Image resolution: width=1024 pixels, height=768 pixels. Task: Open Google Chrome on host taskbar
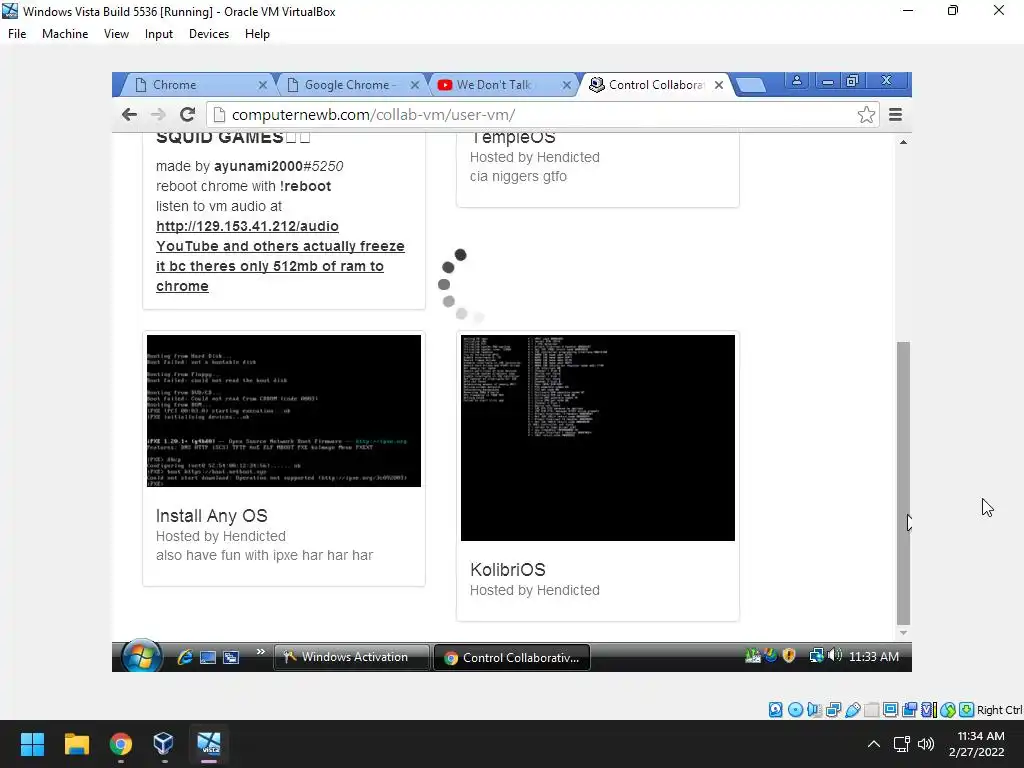pyautogui.click(x=121, y=744)
